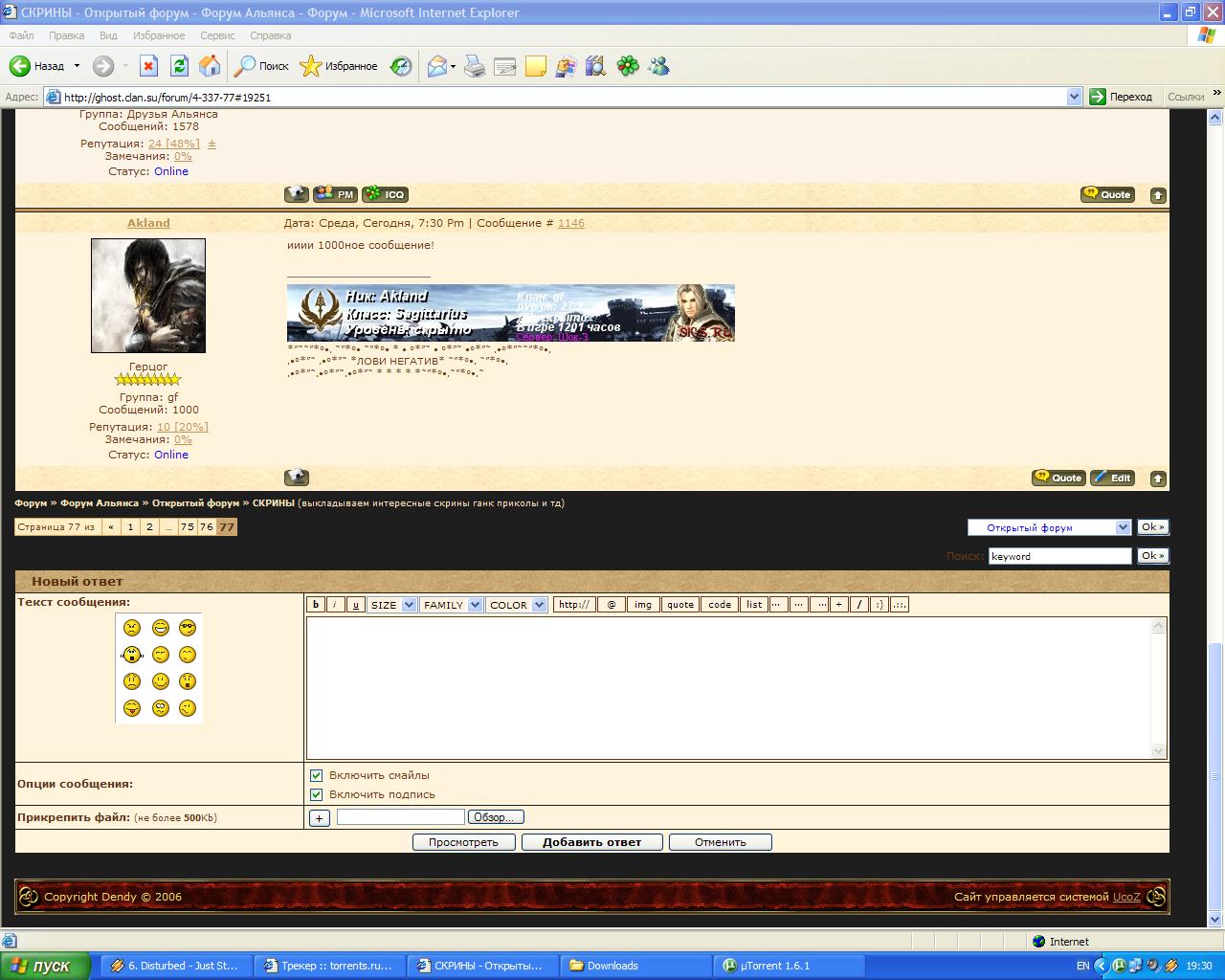Click the ICQ button under the post
Viewport: 1225px width, 980px height.
(386, 194)
